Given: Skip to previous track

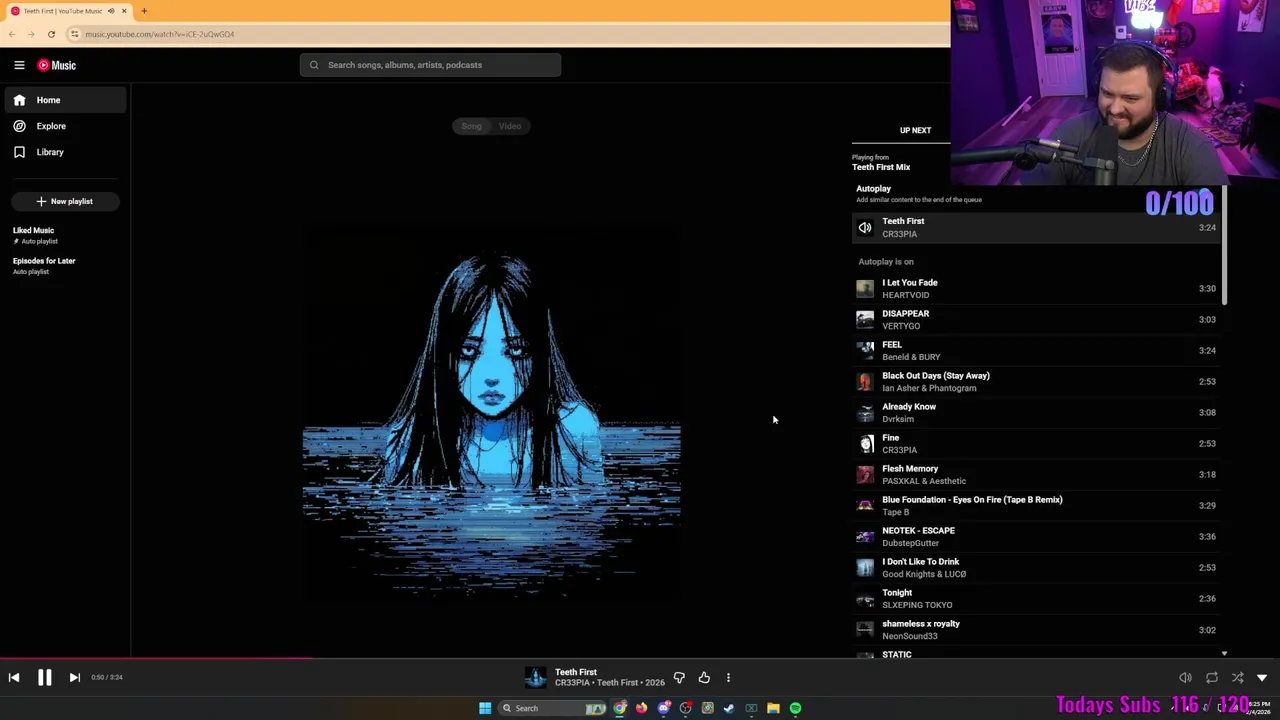Looking at the screenshot, I should 14,677.
